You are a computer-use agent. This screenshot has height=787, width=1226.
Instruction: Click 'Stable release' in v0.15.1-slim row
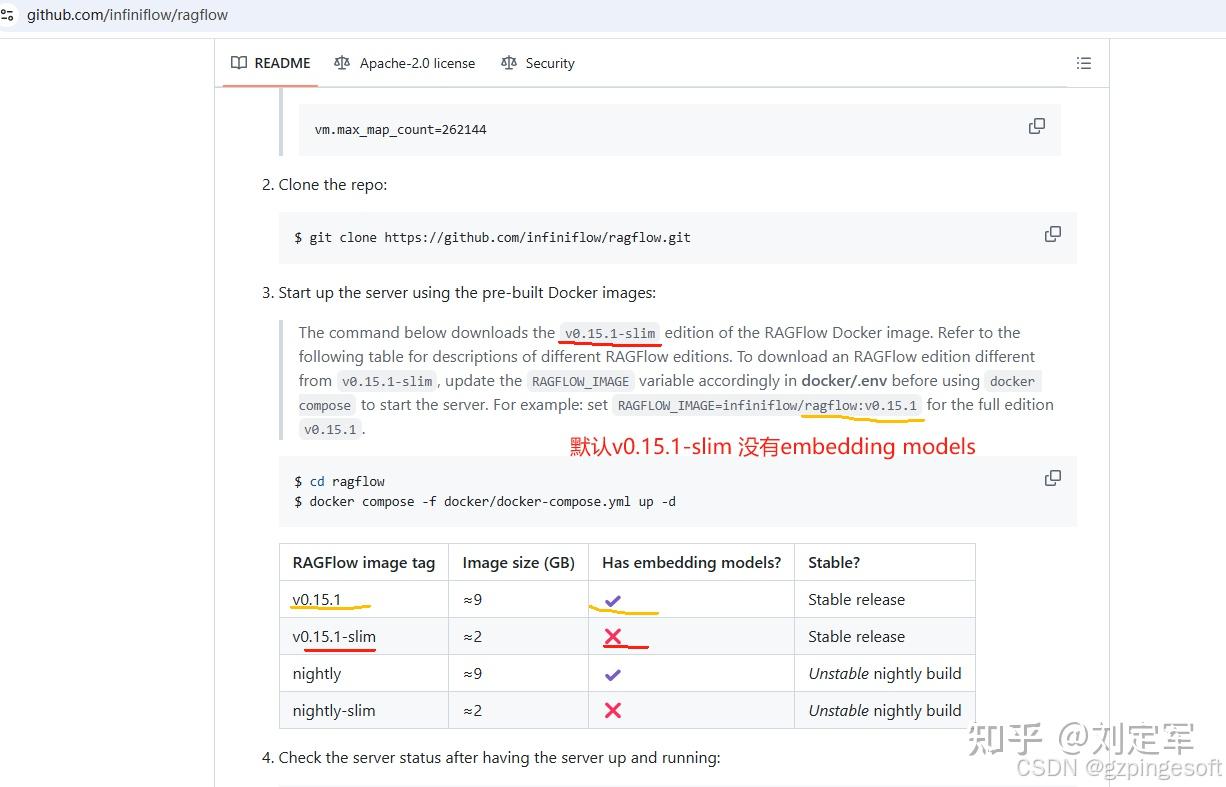point(856,637)
